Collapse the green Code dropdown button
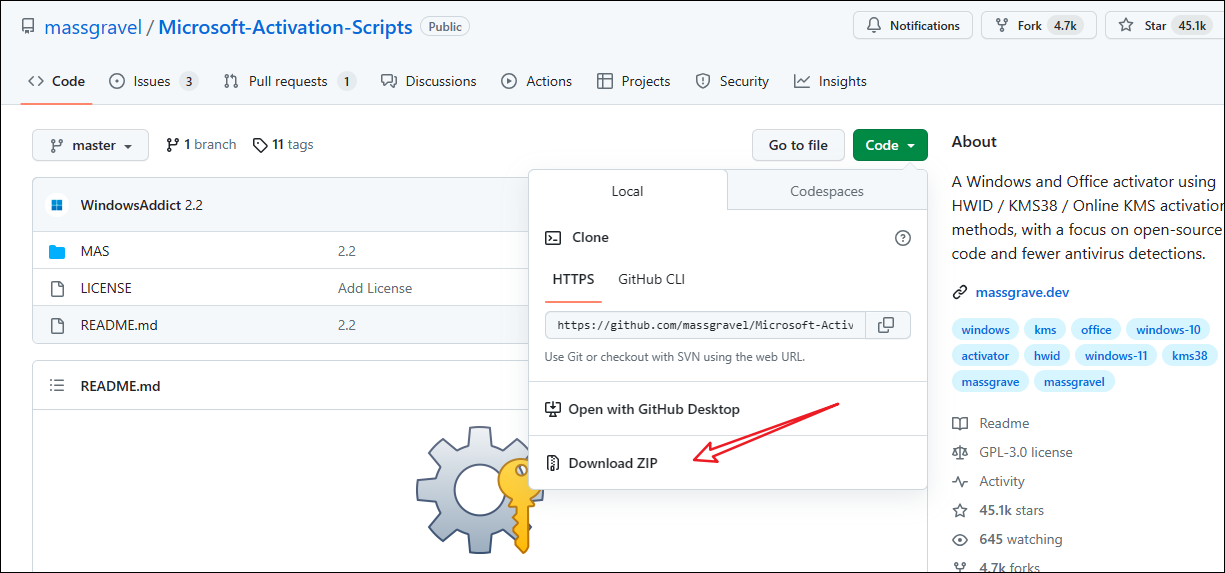 click(x=889, y=145)
